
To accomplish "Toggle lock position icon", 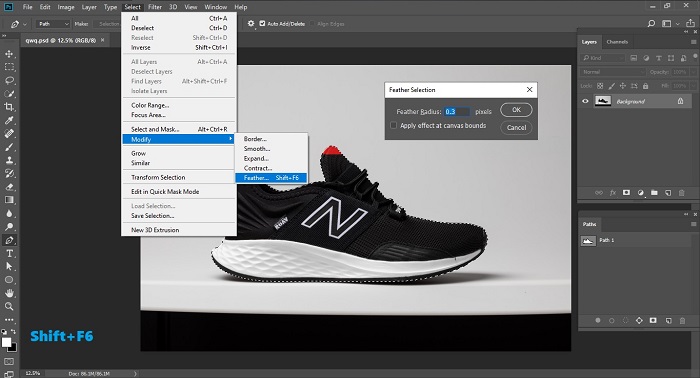I will (x=623, y=86).
